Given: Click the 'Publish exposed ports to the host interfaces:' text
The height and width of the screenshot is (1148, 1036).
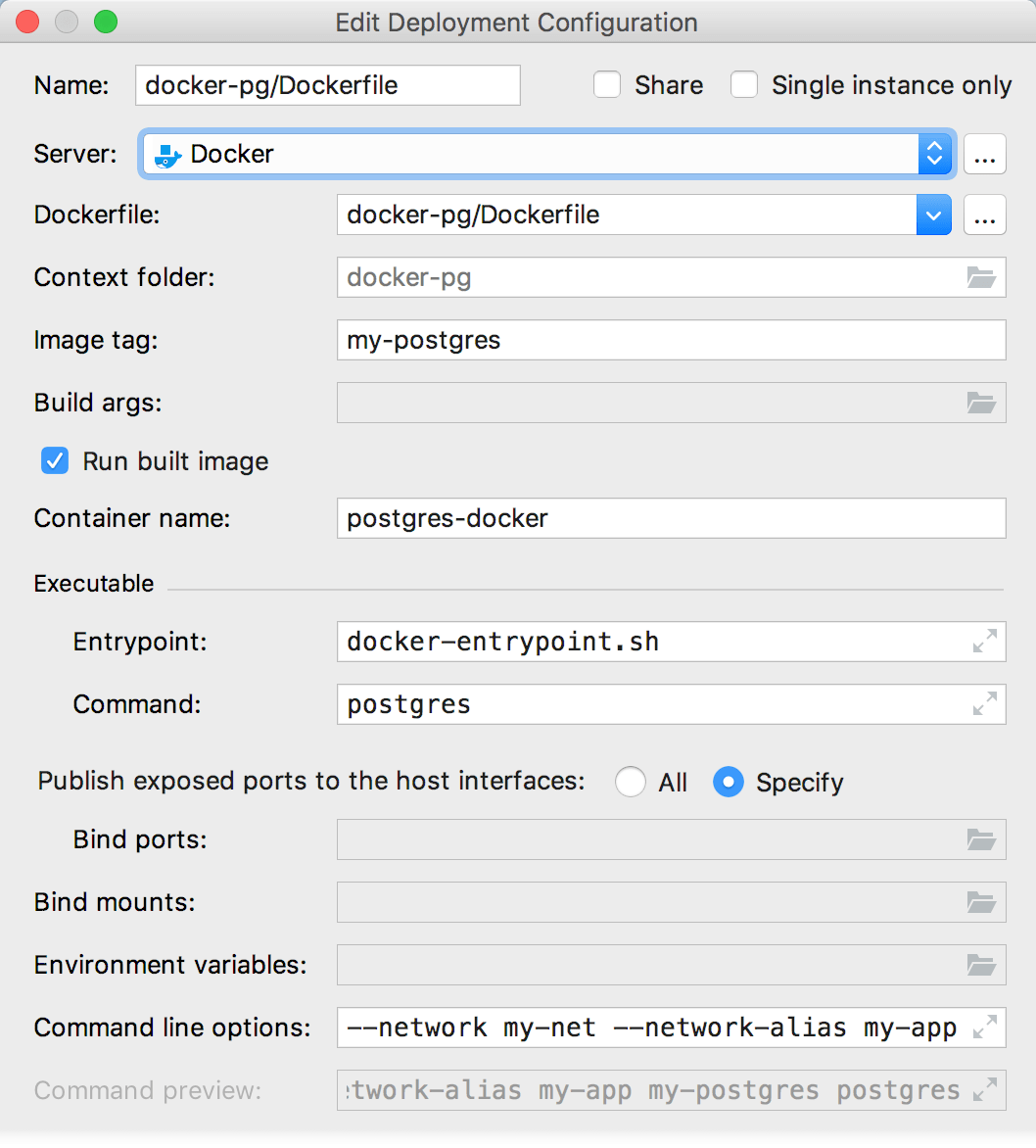Looking at the screenshot, I should pos(311,782).
